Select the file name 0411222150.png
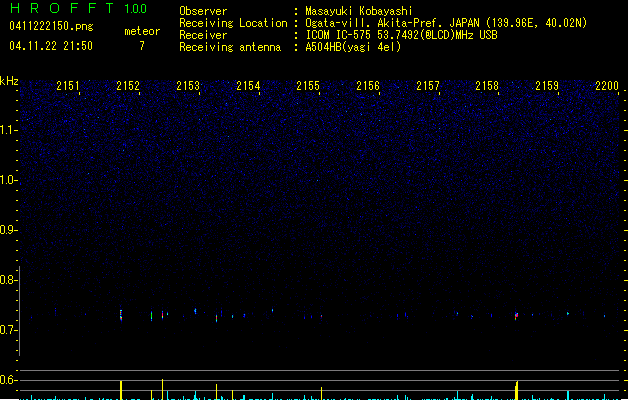Screen dimensions: 629x400 tap(51, 26)
